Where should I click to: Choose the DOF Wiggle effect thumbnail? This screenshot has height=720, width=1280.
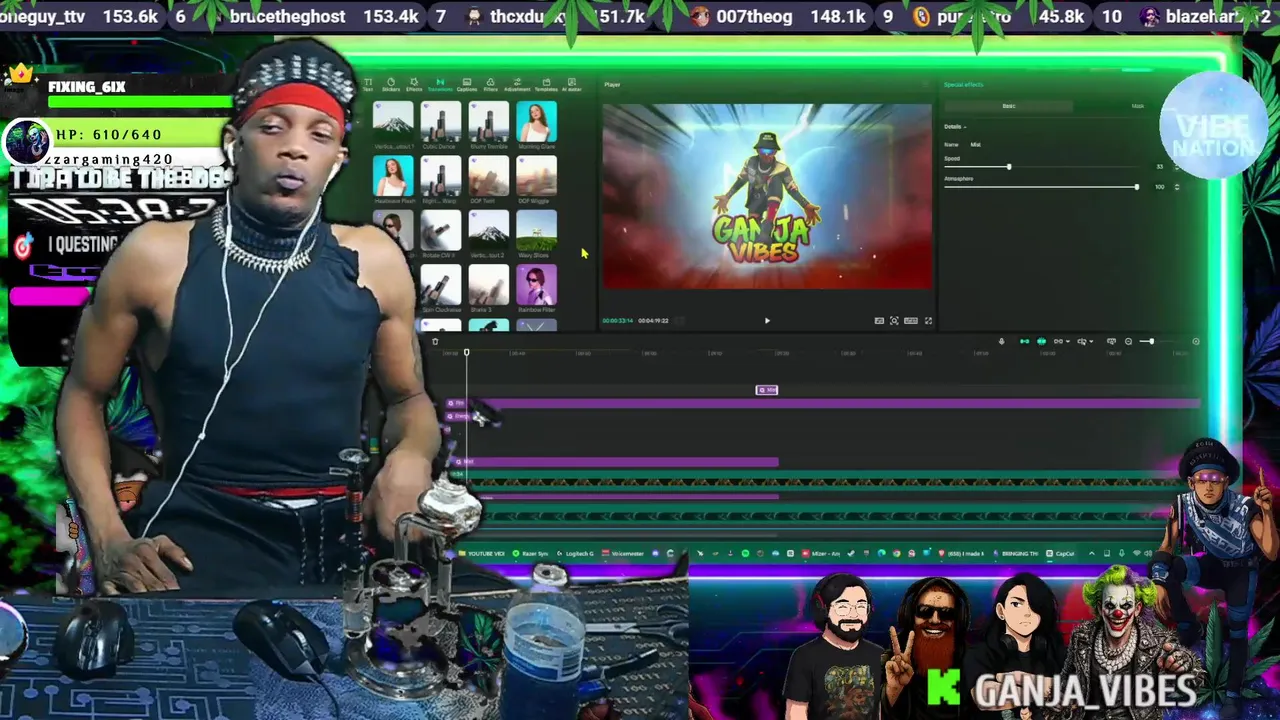tap(537, 176)
